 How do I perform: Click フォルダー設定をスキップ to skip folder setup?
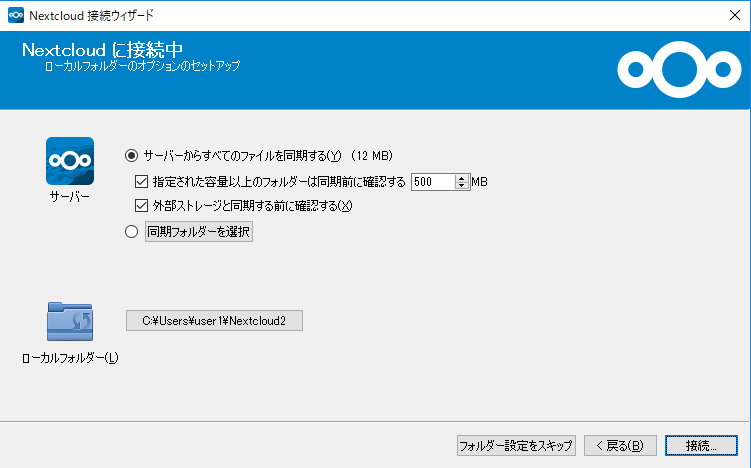click(x=515, y=445)
